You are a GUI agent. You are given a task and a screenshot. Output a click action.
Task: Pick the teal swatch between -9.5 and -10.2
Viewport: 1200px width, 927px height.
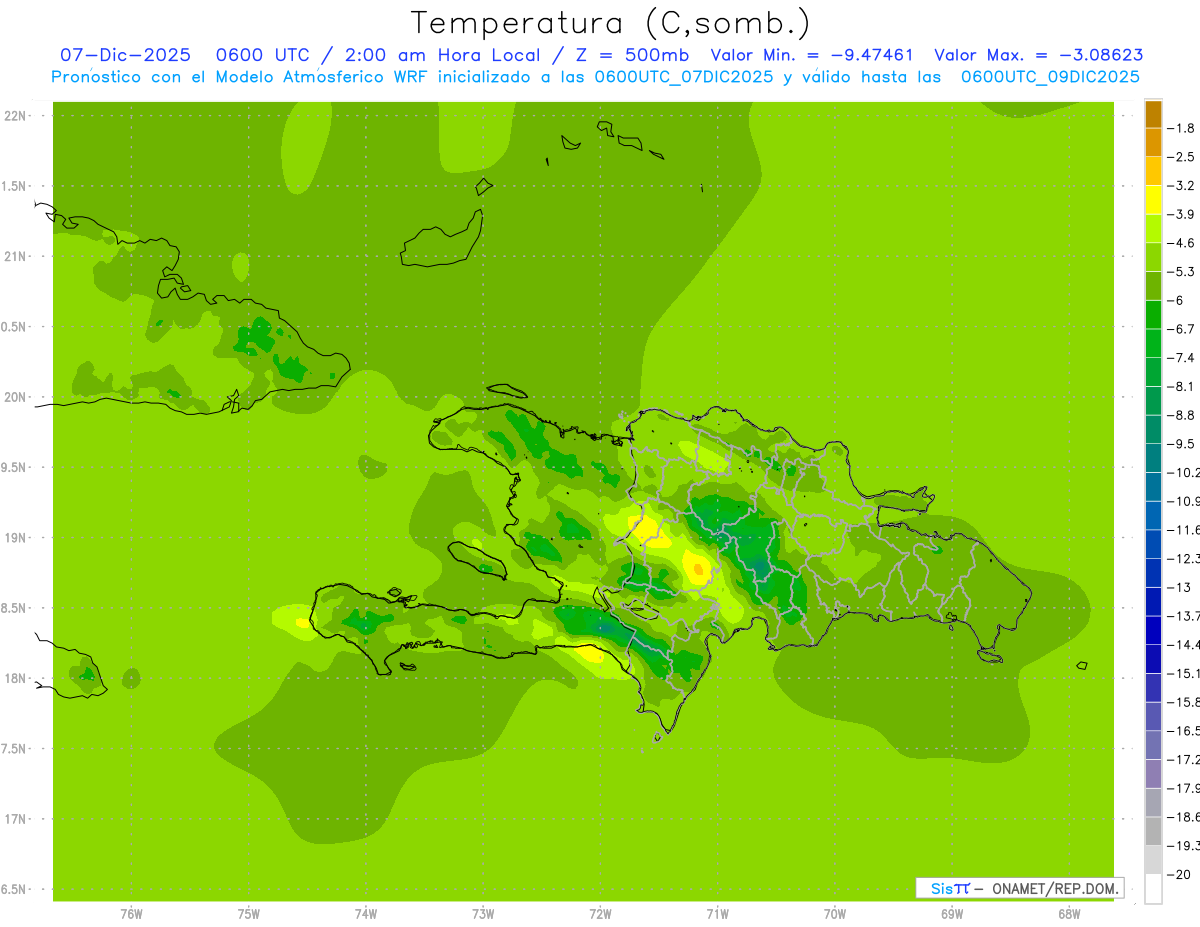1153,458
